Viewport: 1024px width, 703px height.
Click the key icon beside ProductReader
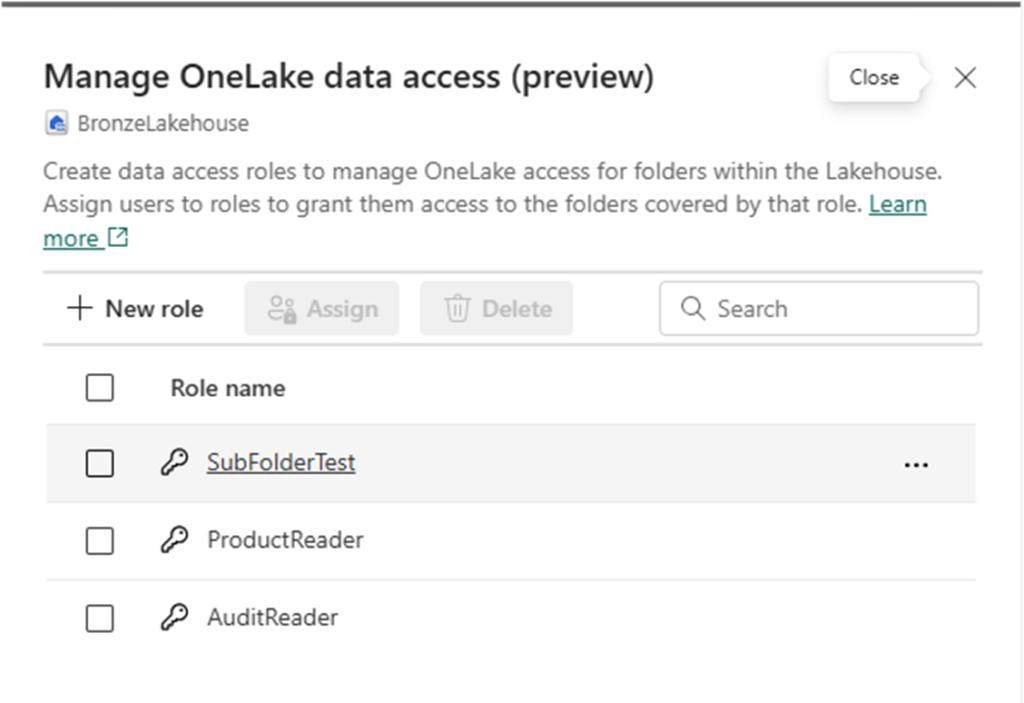coord(174,540)
